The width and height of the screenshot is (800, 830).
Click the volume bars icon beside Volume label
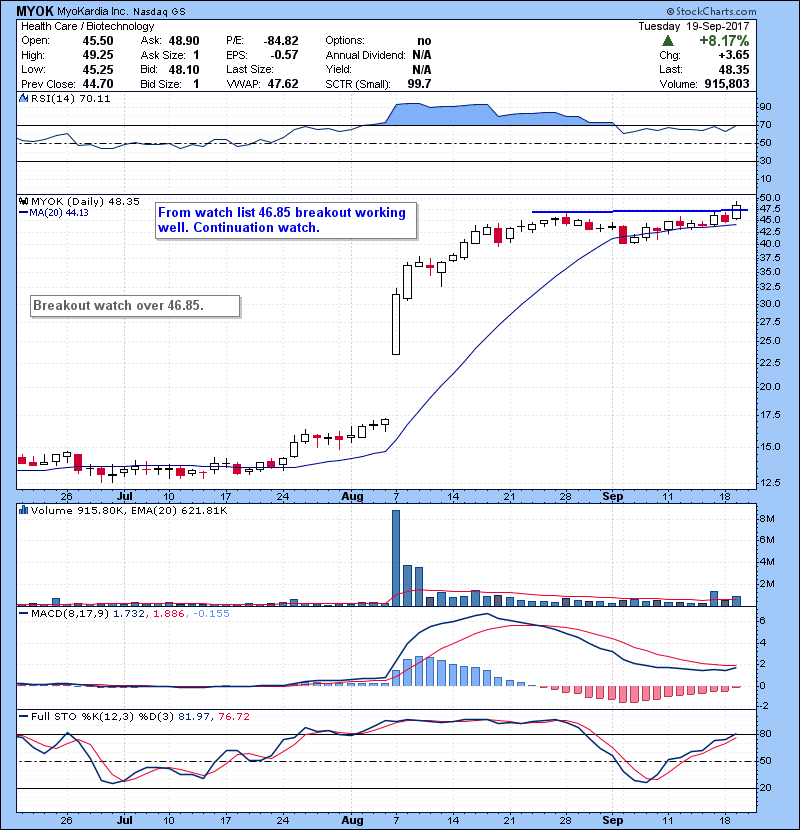(x=23, y=510)
